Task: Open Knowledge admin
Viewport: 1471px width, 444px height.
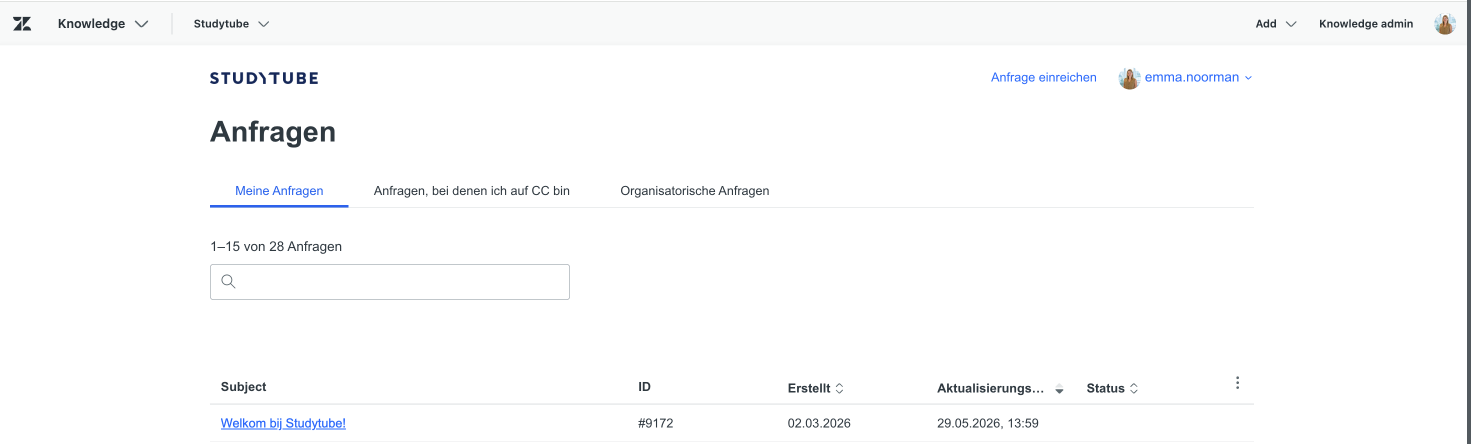Action: pyautogui.click(x=1366, y=24)
